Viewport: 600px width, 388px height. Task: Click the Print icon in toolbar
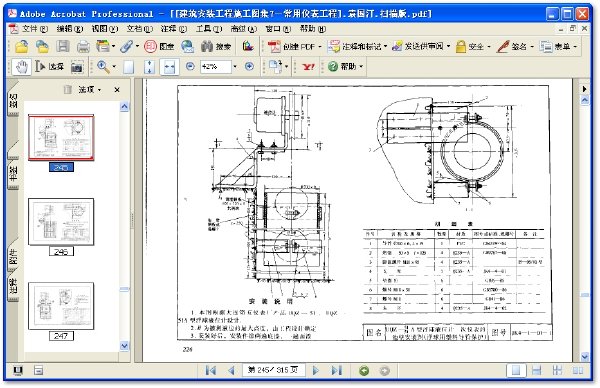83,47
